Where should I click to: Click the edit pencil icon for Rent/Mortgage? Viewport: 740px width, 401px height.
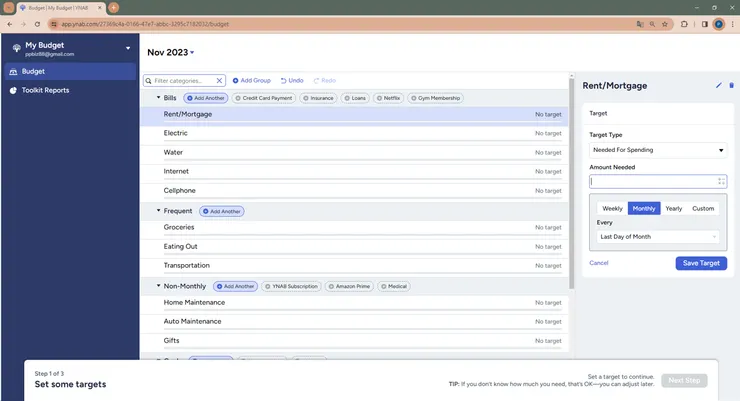[x=718, y=85]
